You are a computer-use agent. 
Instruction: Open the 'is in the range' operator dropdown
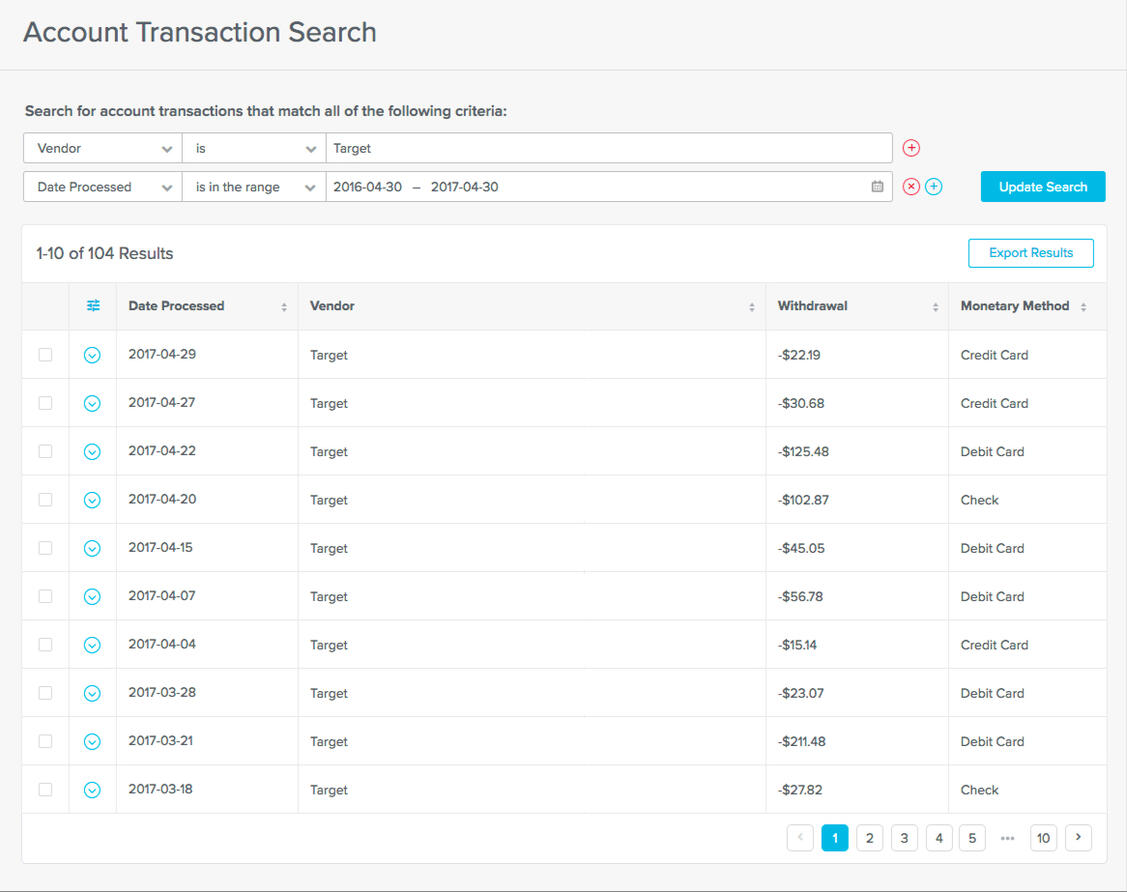253,186
